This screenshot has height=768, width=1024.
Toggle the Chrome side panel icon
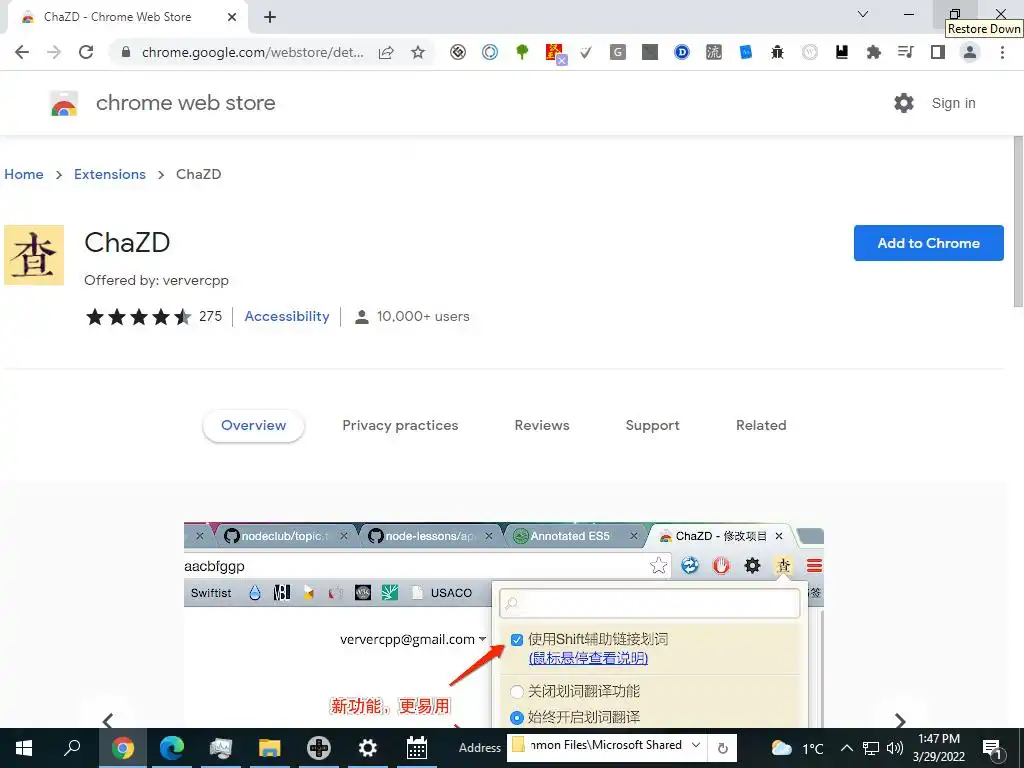click(938, 52)
